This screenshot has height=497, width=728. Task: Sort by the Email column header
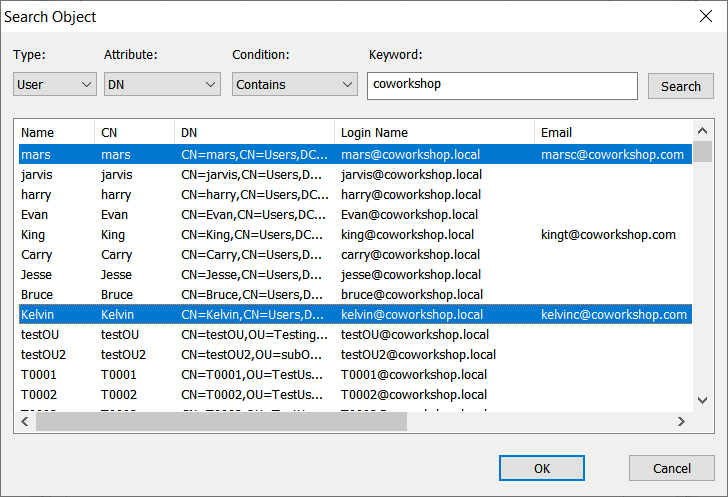click(613, 133)
